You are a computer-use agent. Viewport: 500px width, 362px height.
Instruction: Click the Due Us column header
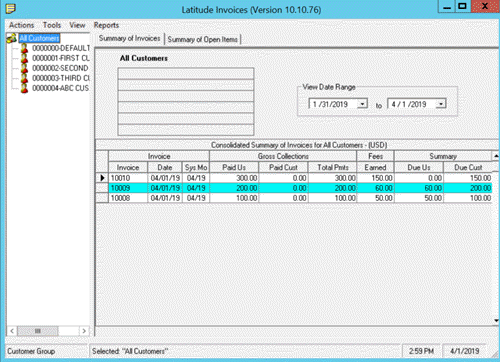[x=419, y=167]
